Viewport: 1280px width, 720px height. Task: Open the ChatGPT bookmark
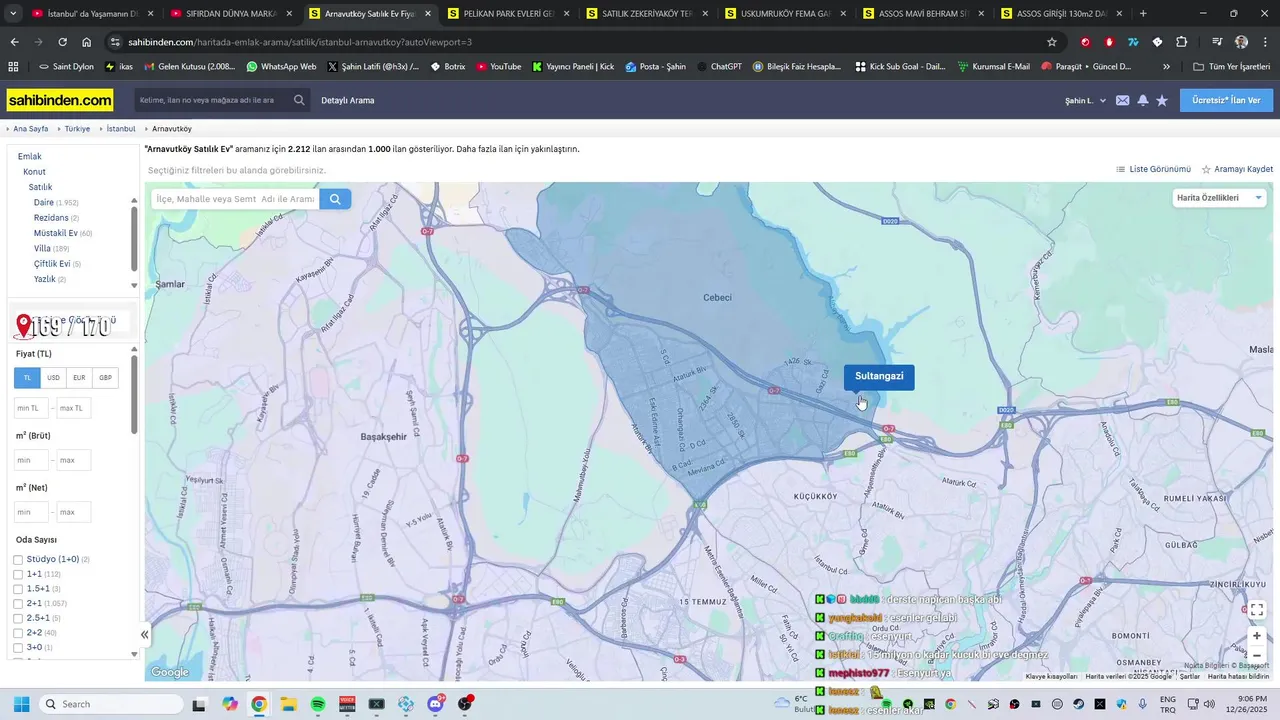click(720, 66)
